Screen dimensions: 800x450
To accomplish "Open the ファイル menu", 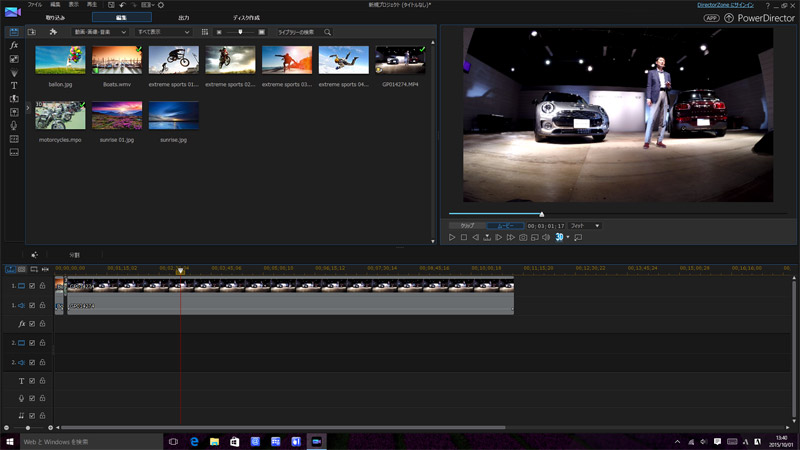I will (35, 5).
